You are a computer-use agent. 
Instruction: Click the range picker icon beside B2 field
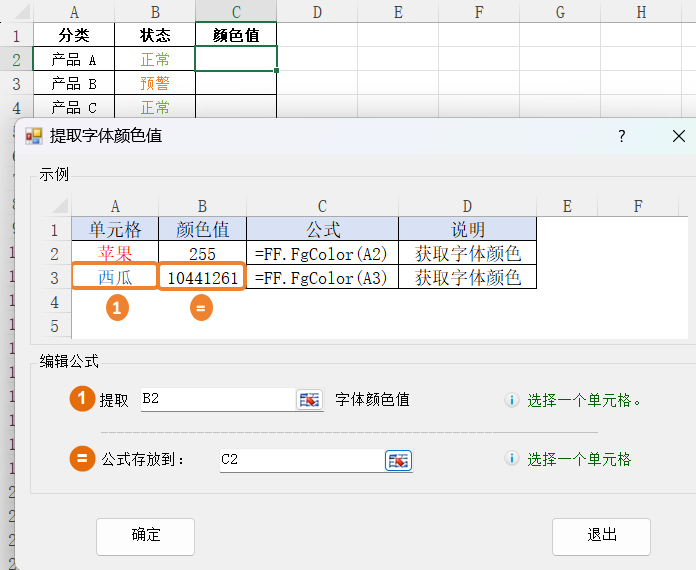point(309,400)
